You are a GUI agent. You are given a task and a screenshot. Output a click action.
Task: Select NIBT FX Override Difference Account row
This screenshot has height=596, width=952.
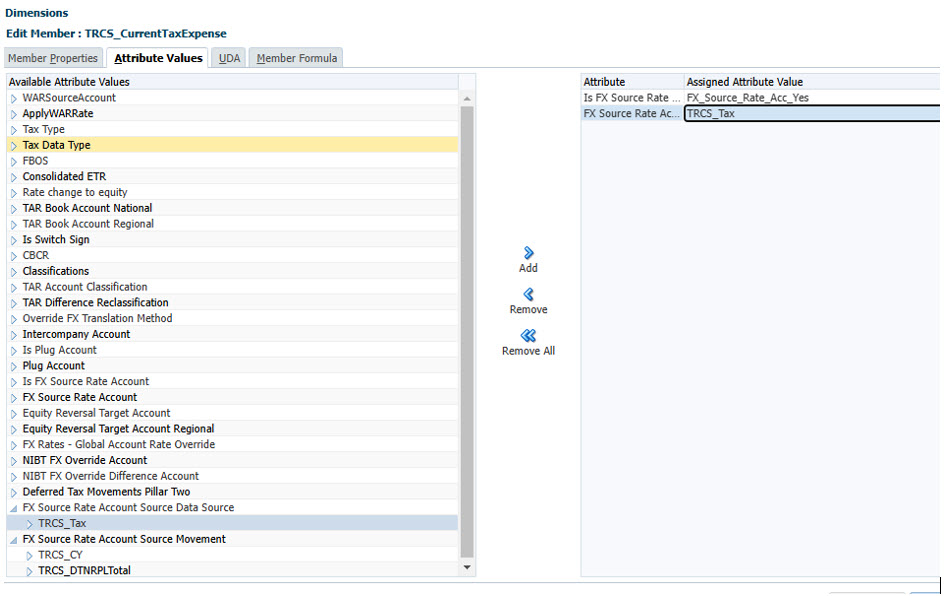tap(233, 476)
